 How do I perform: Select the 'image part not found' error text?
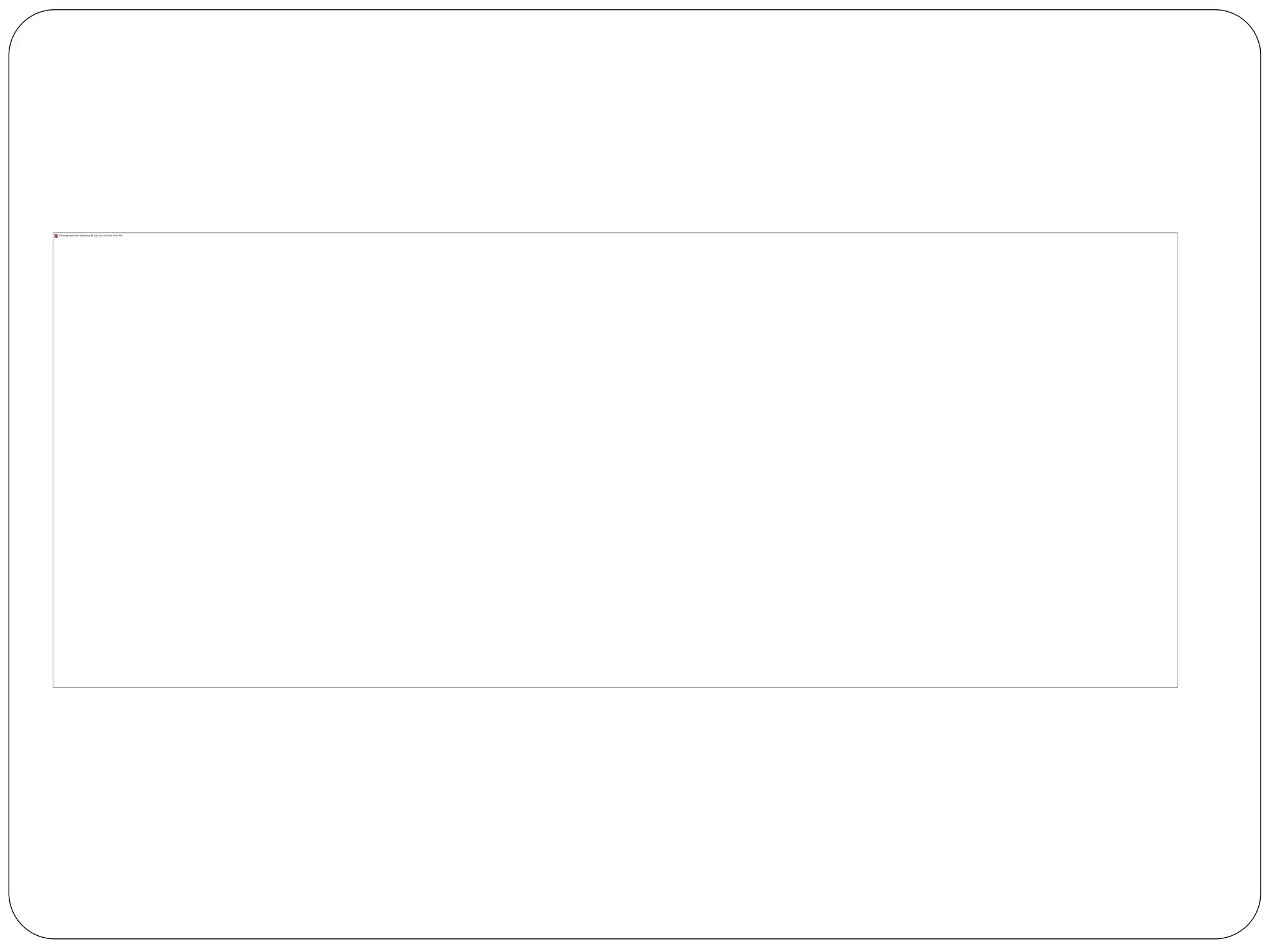click(x=91, y=236)
